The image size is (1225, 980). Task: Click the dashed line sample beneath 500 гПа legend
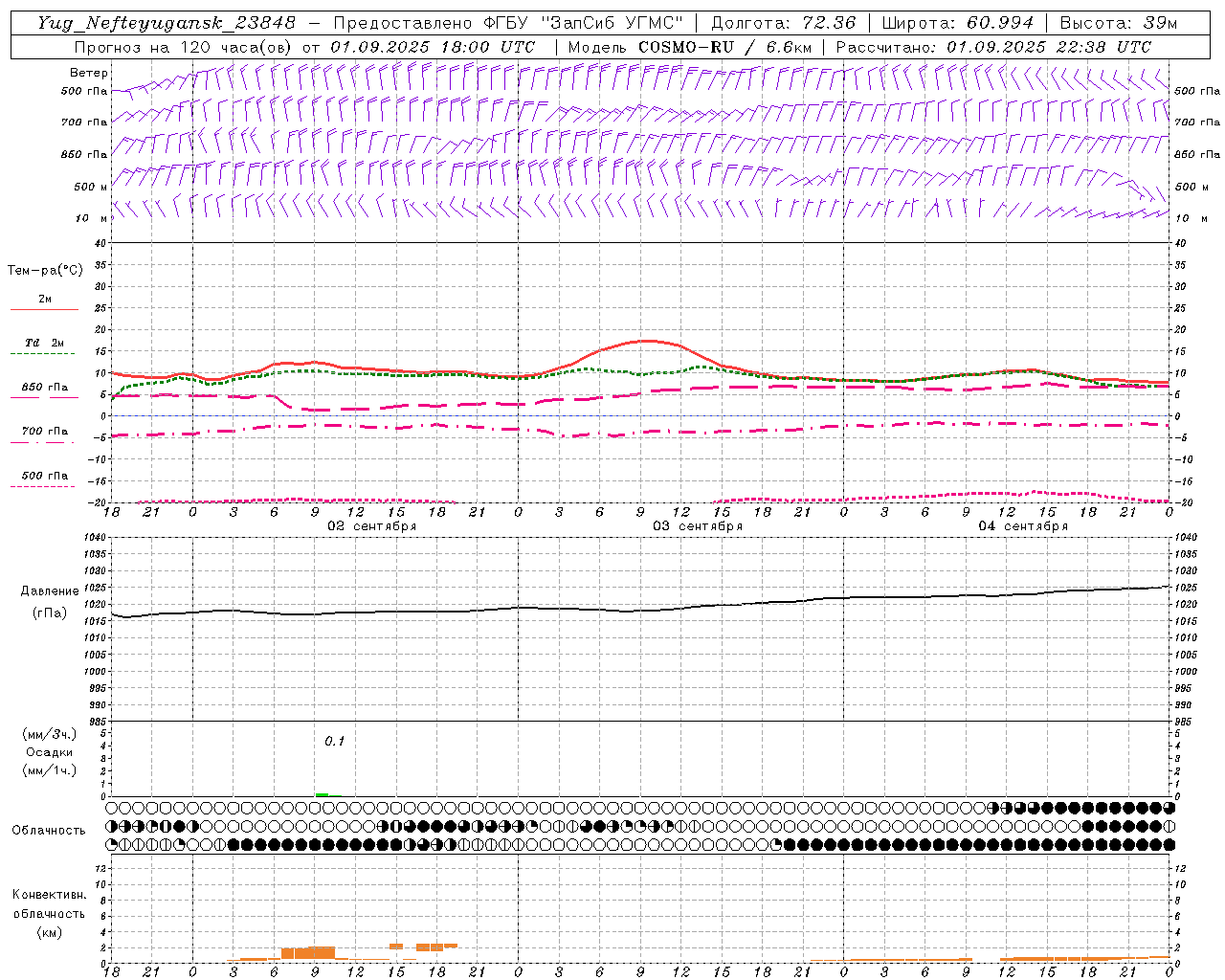click(43, 487)
